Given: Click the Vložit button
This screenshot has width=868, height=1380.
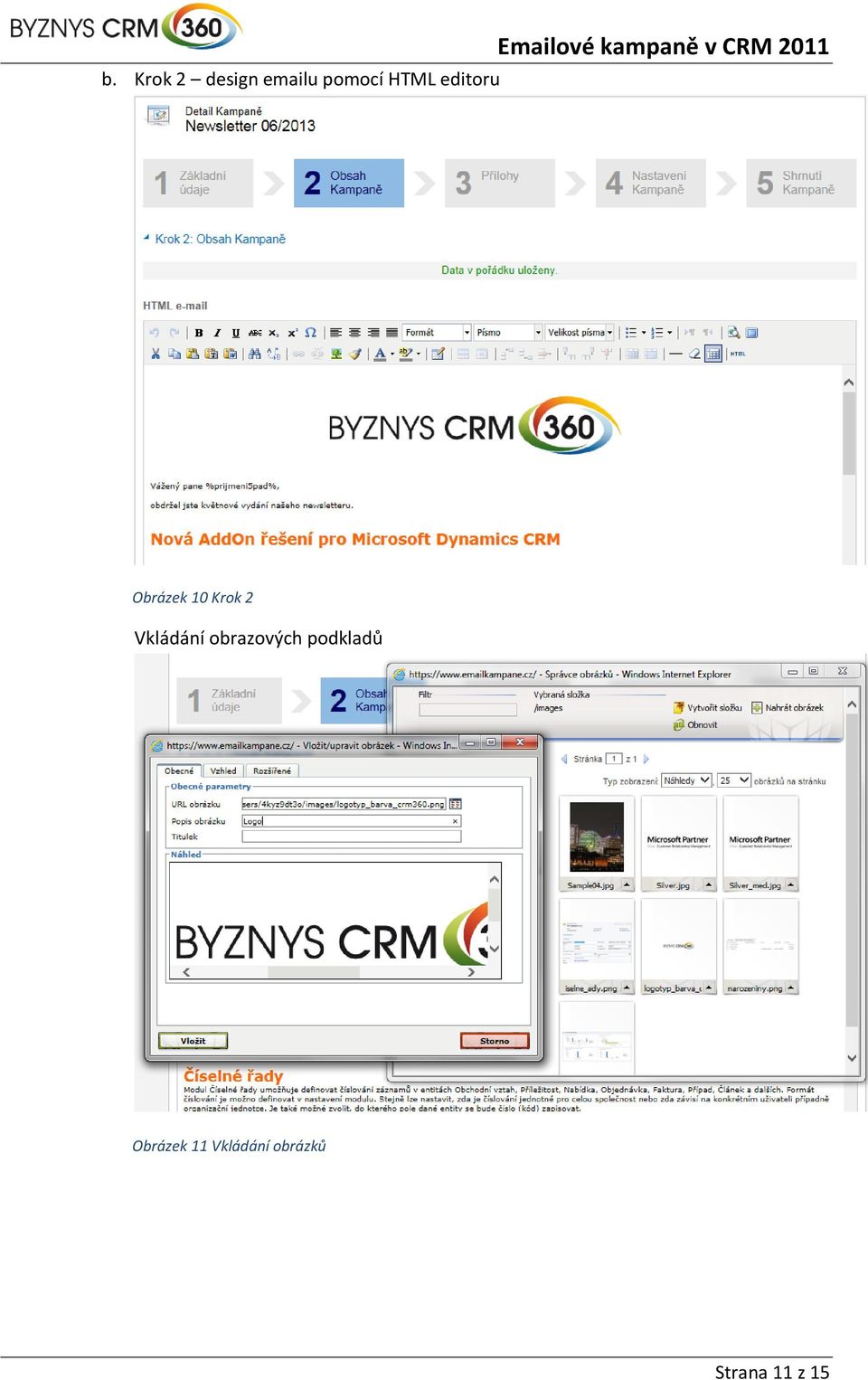Looking at the screenshot, I should coord(193,1041).
